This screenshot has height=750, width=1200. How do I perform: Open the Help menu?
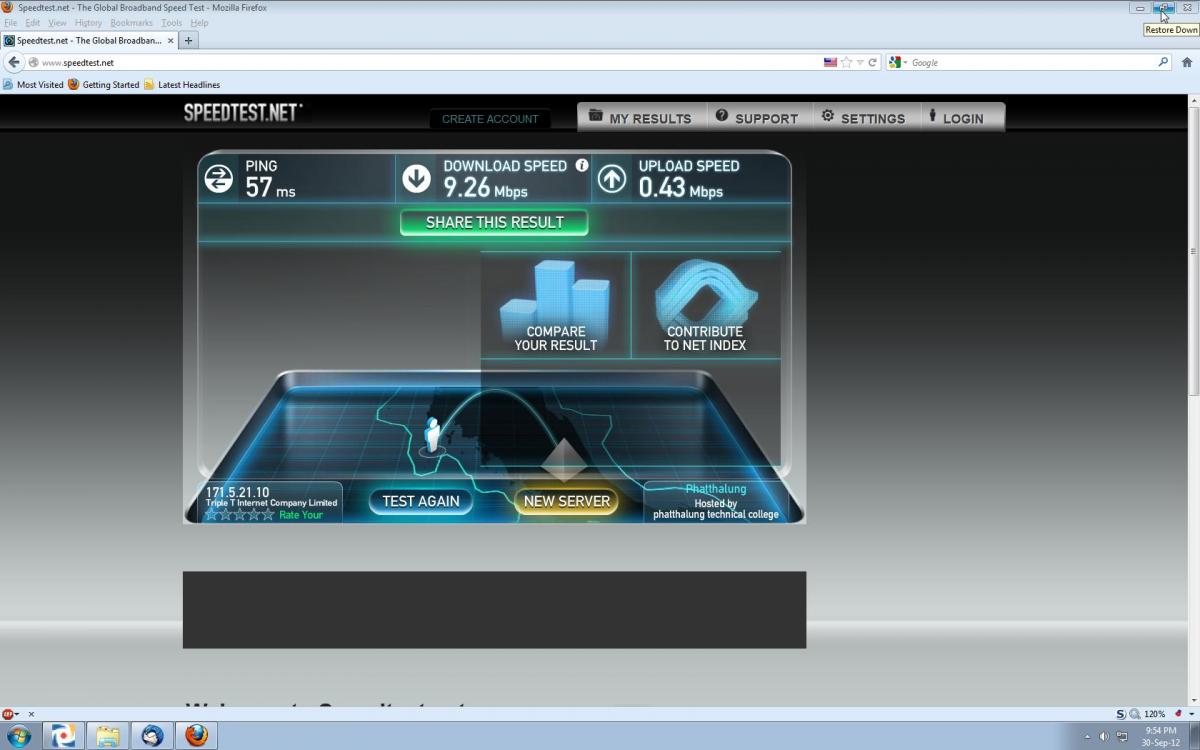click(199, 22)
